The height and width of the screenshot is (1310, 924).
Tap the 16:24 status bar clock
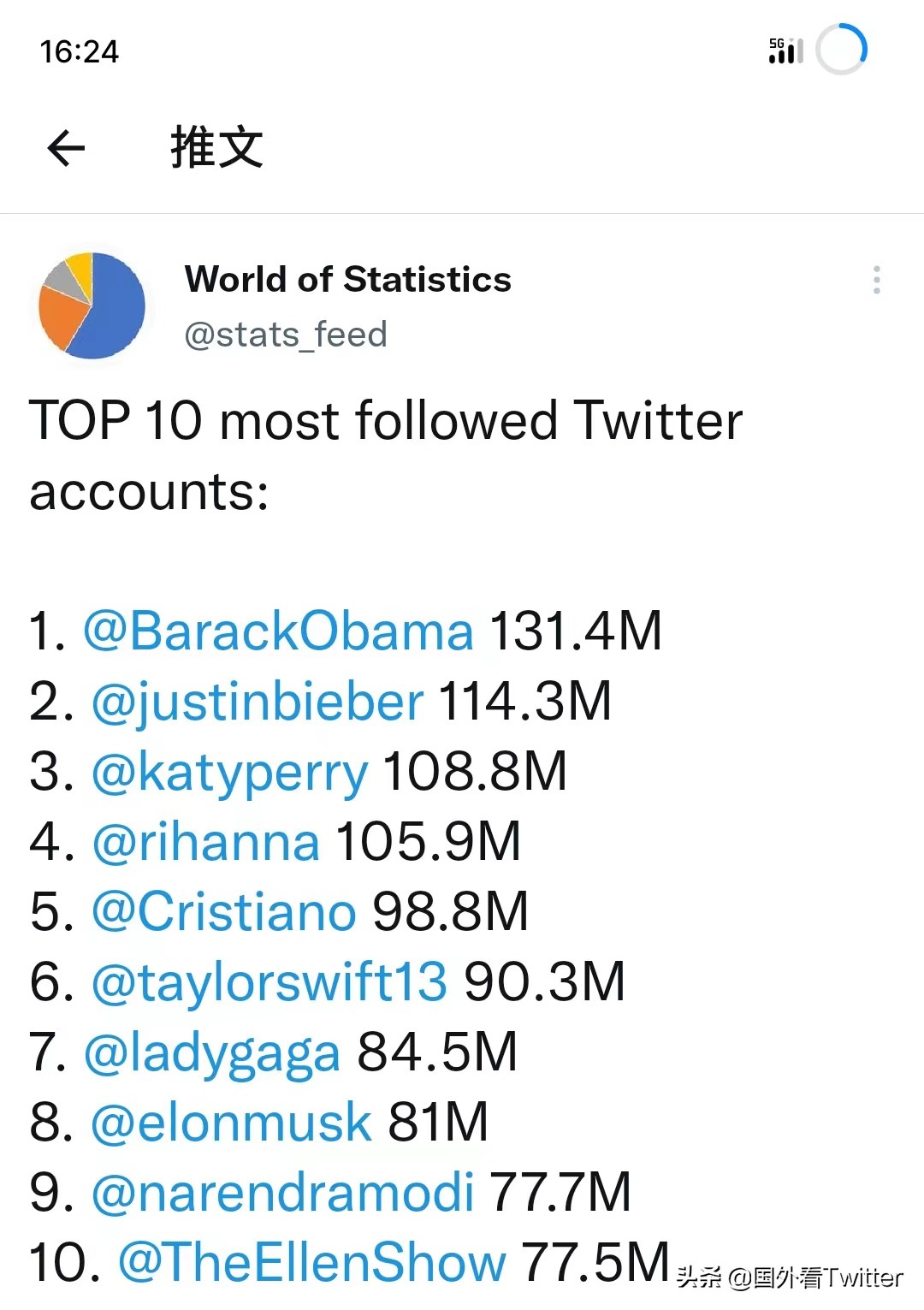click(79, 51)
